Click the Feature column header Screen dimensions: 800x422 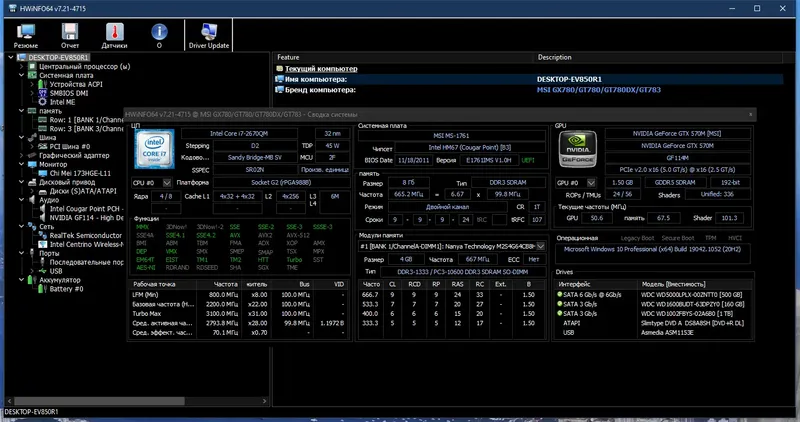403,57
